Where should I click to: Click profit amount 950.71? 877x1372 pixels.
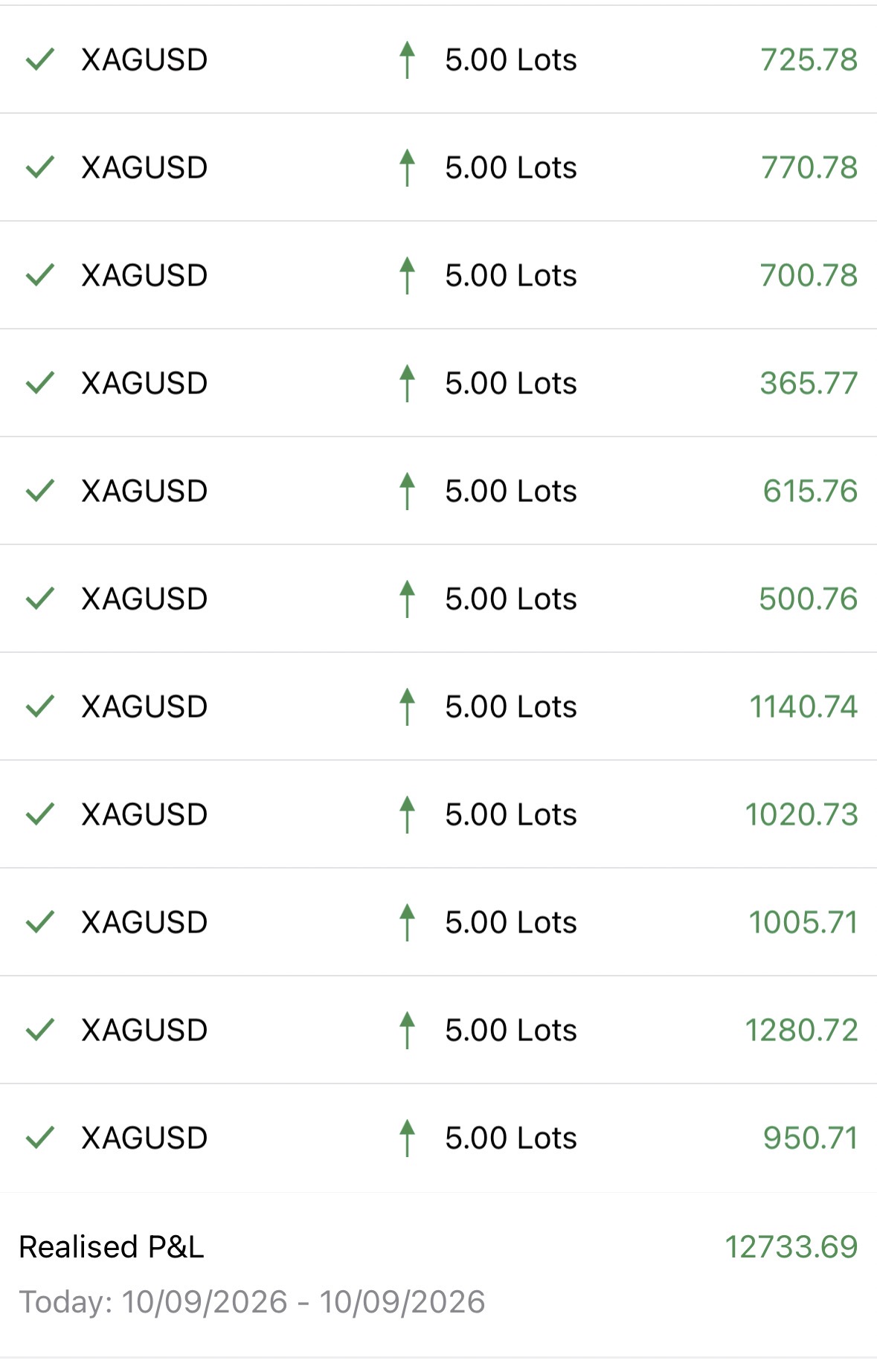coord(810,1138)
